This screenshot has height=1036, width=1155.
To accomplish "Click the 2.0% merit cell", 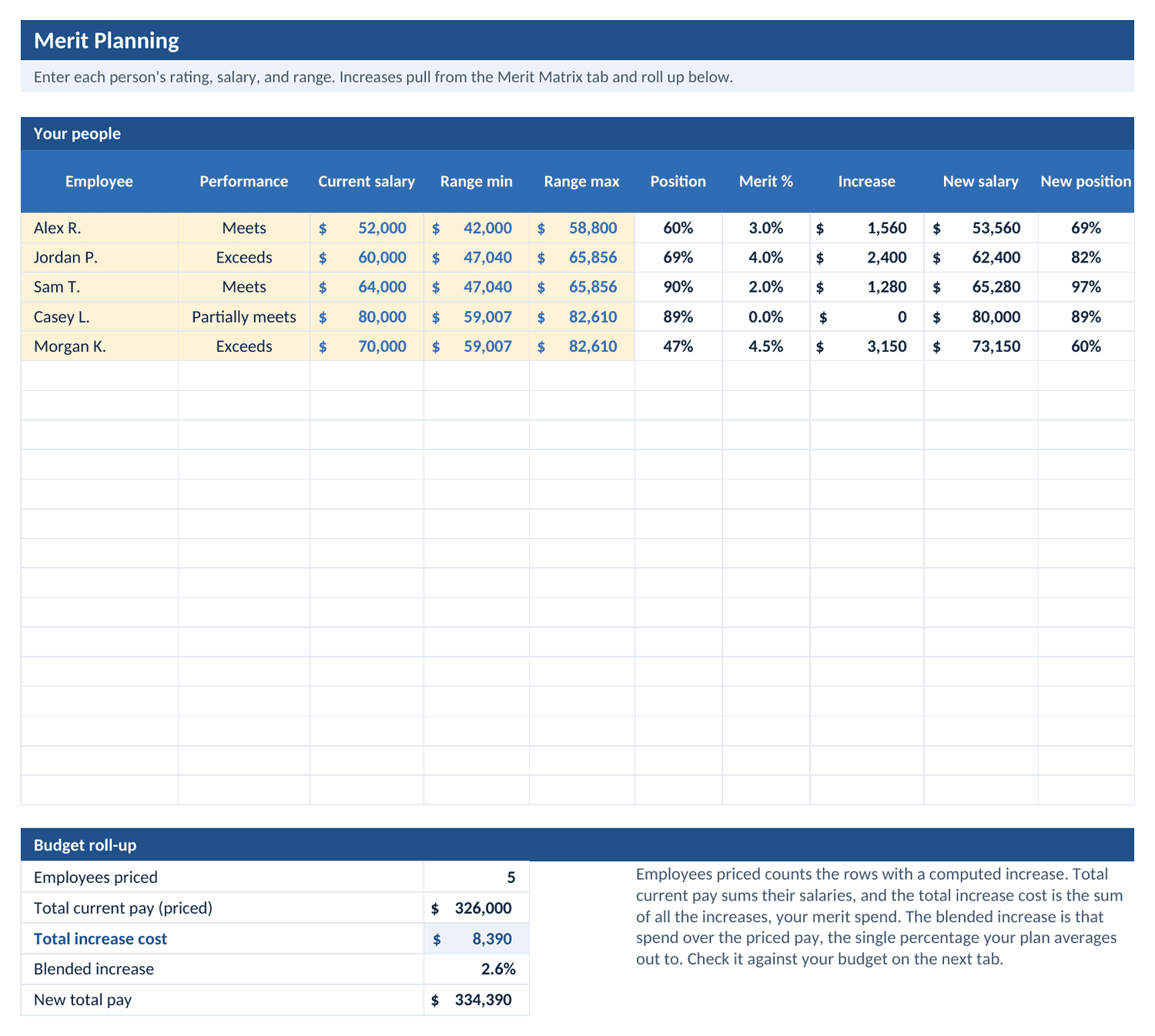I will 766,287.
